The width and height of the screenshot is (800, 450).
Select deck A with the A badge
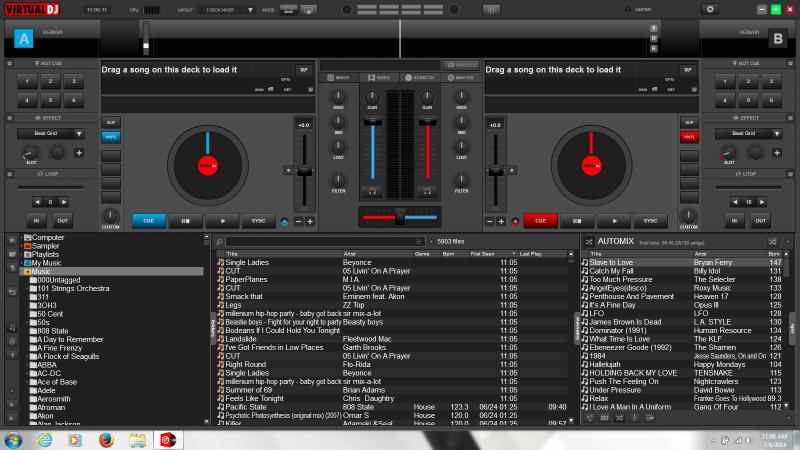pos(23,39)
